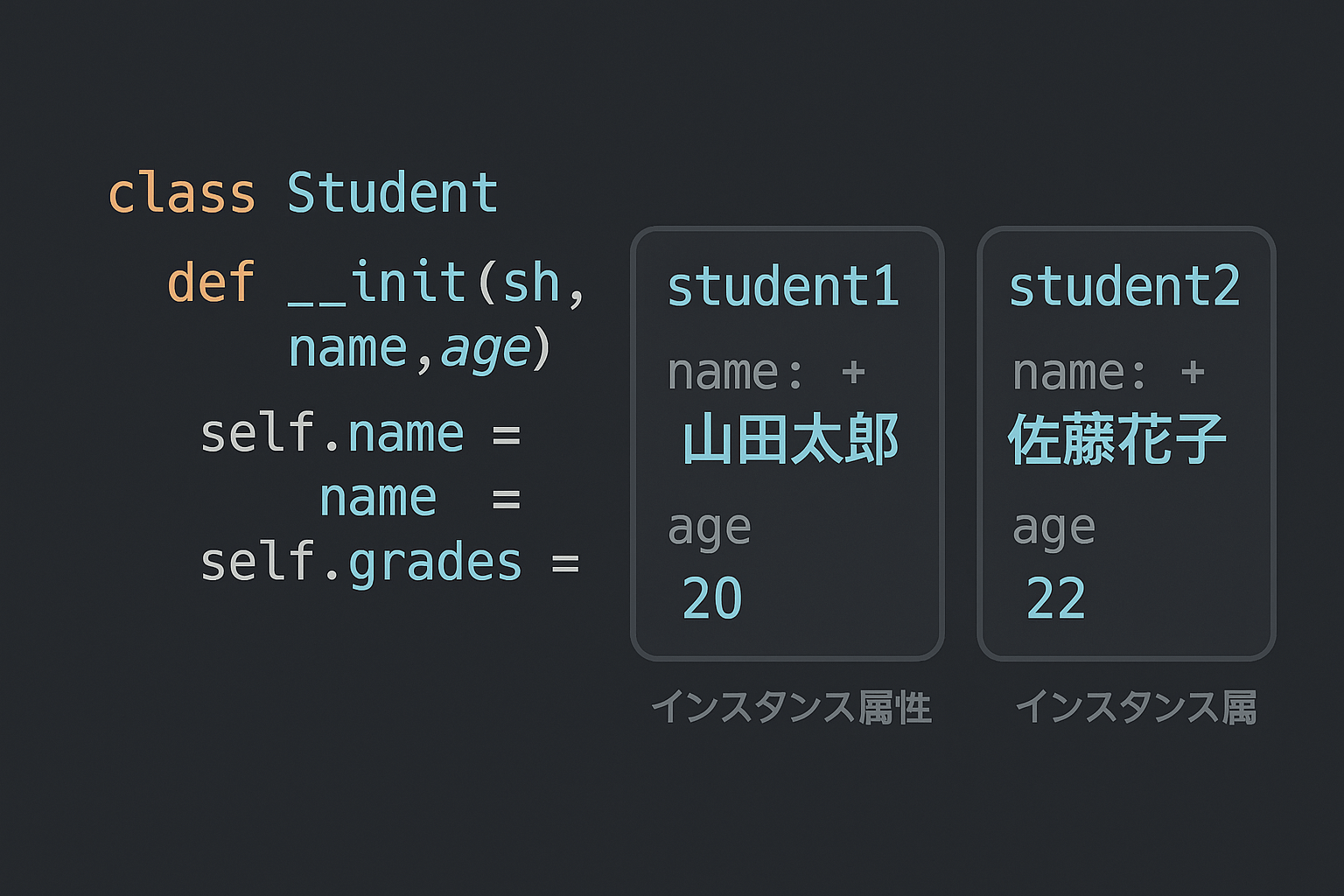Click the plus icon in student1 card

point(853,373)
